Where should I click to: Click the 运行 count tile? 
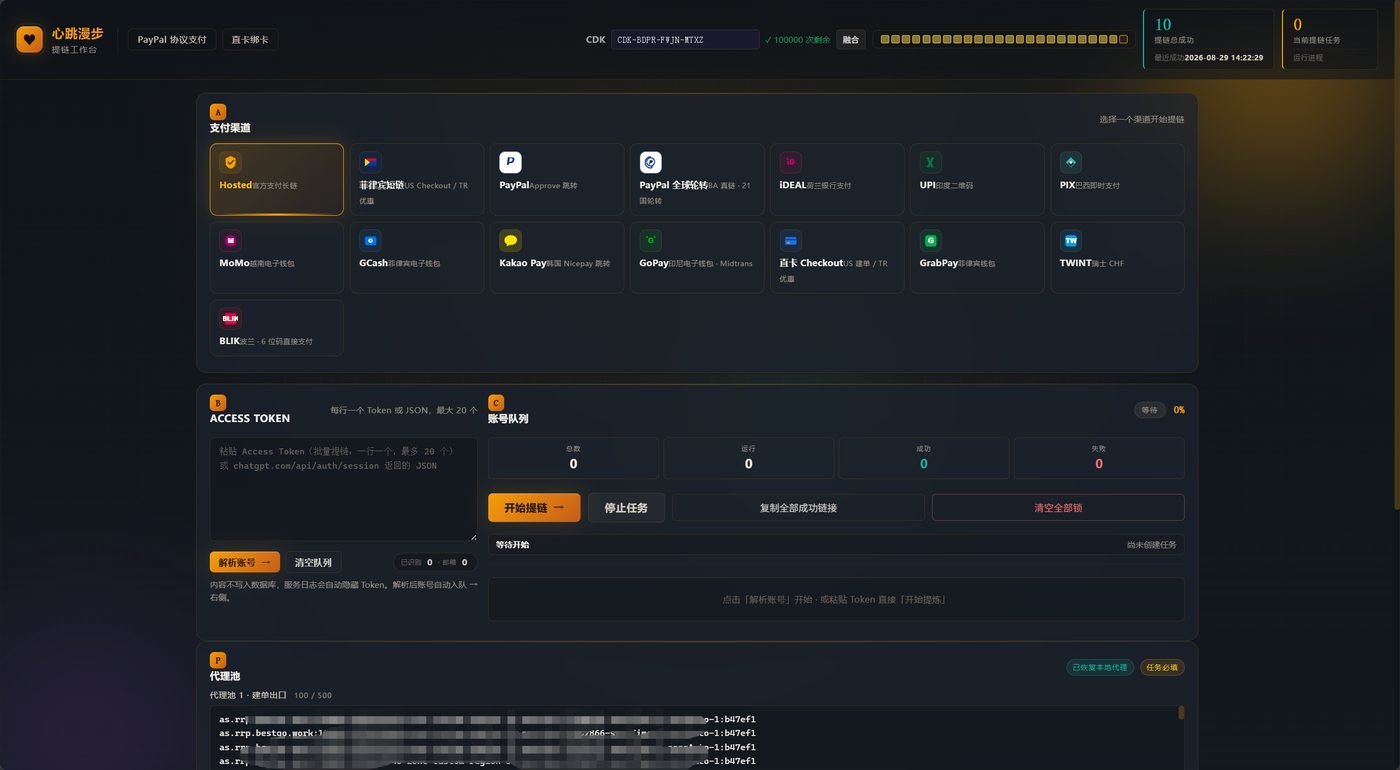pyautogui.click(x=749, y=458)
